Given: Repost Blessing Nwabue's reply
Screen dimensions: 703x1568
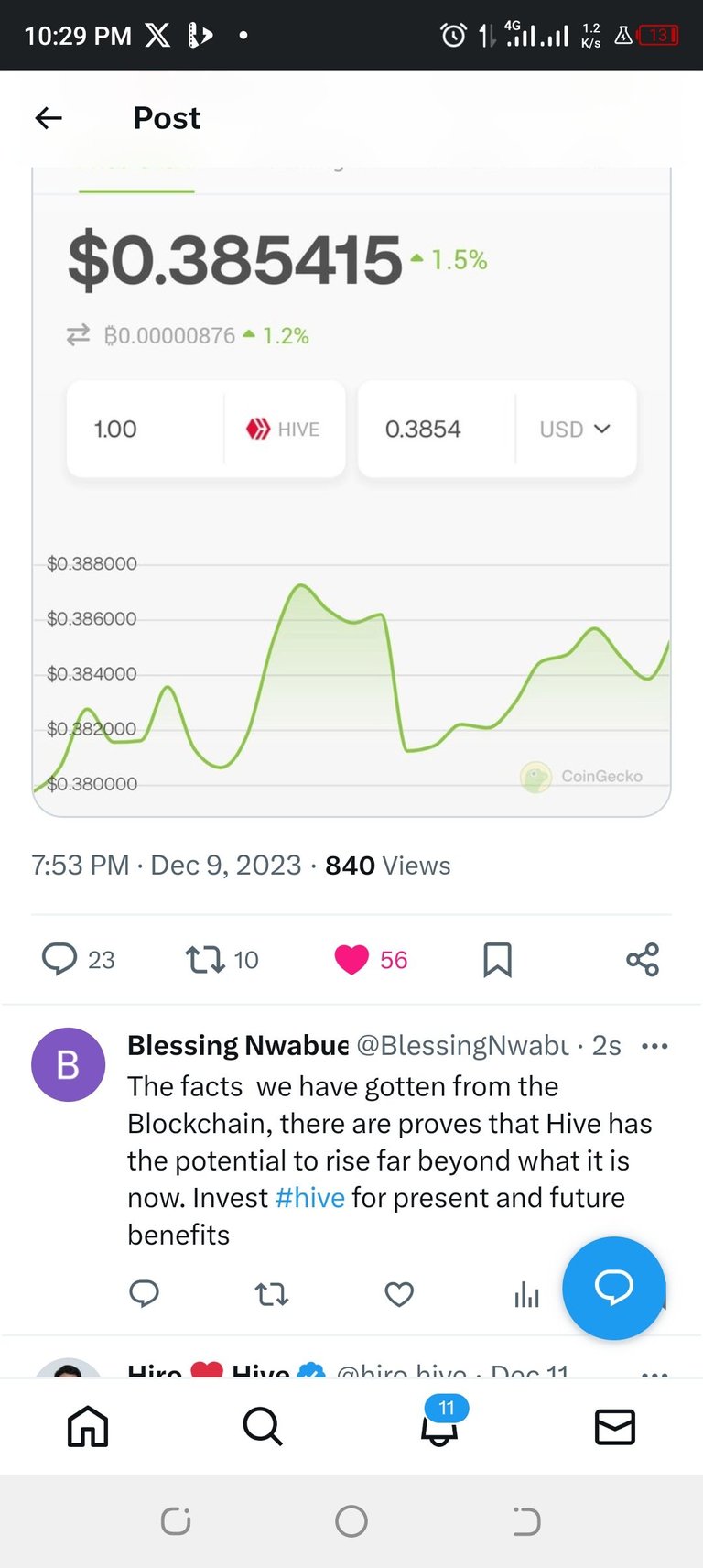Looking at the screenshot, I should coord(271,1293).
